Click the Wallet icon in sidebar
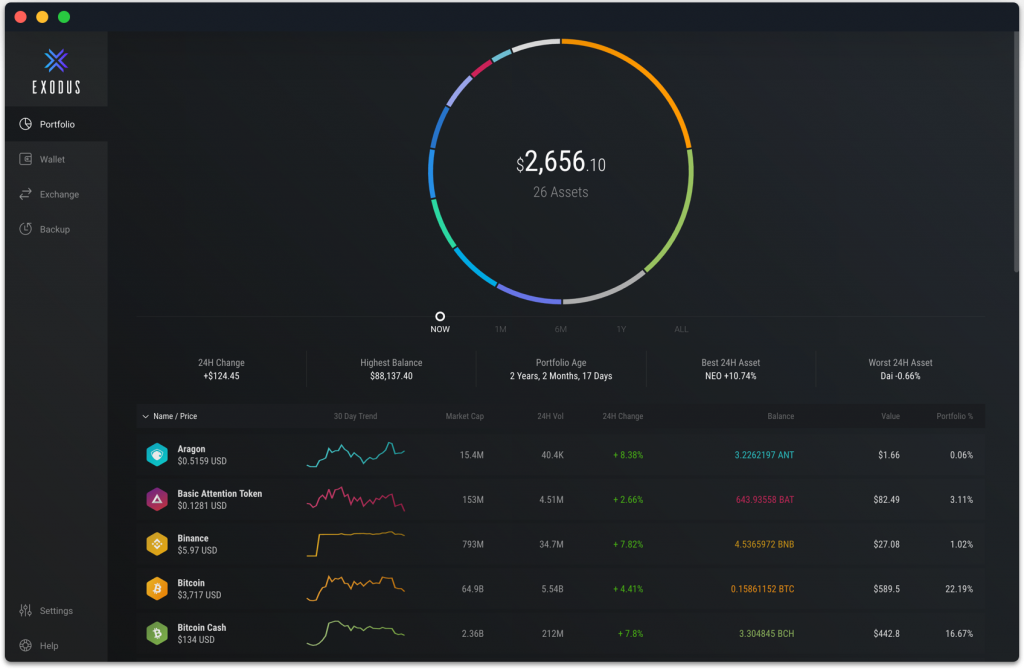Viewport: 1024px width, 669px height. click(x=25, y=159)
